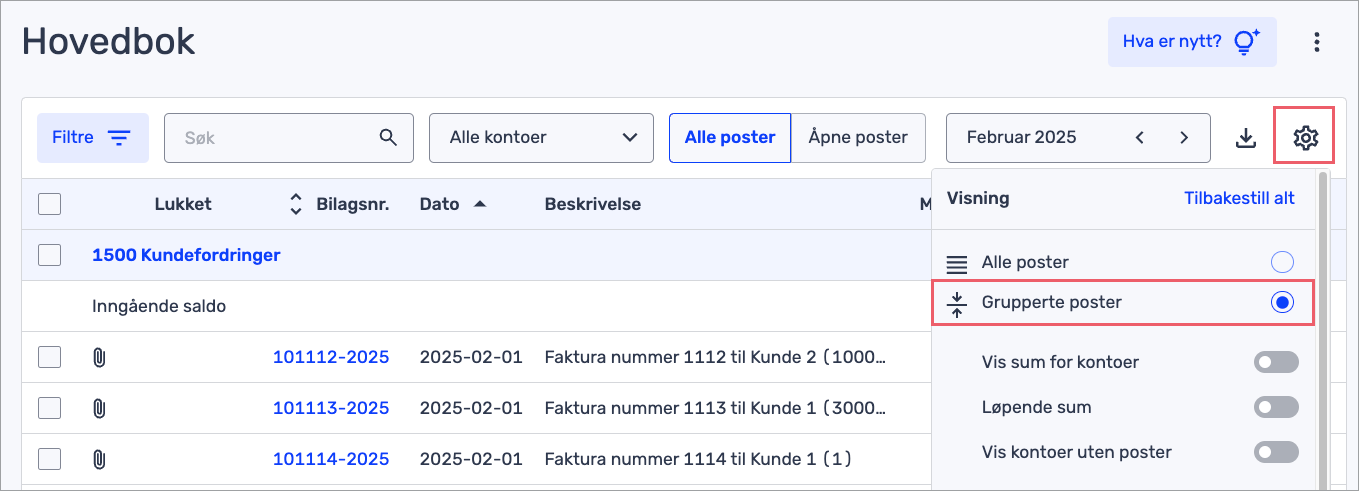This screenshot has height=491, width=1359.
Task: Open the Alle kontoer dropdown
Action: [541, 138]
